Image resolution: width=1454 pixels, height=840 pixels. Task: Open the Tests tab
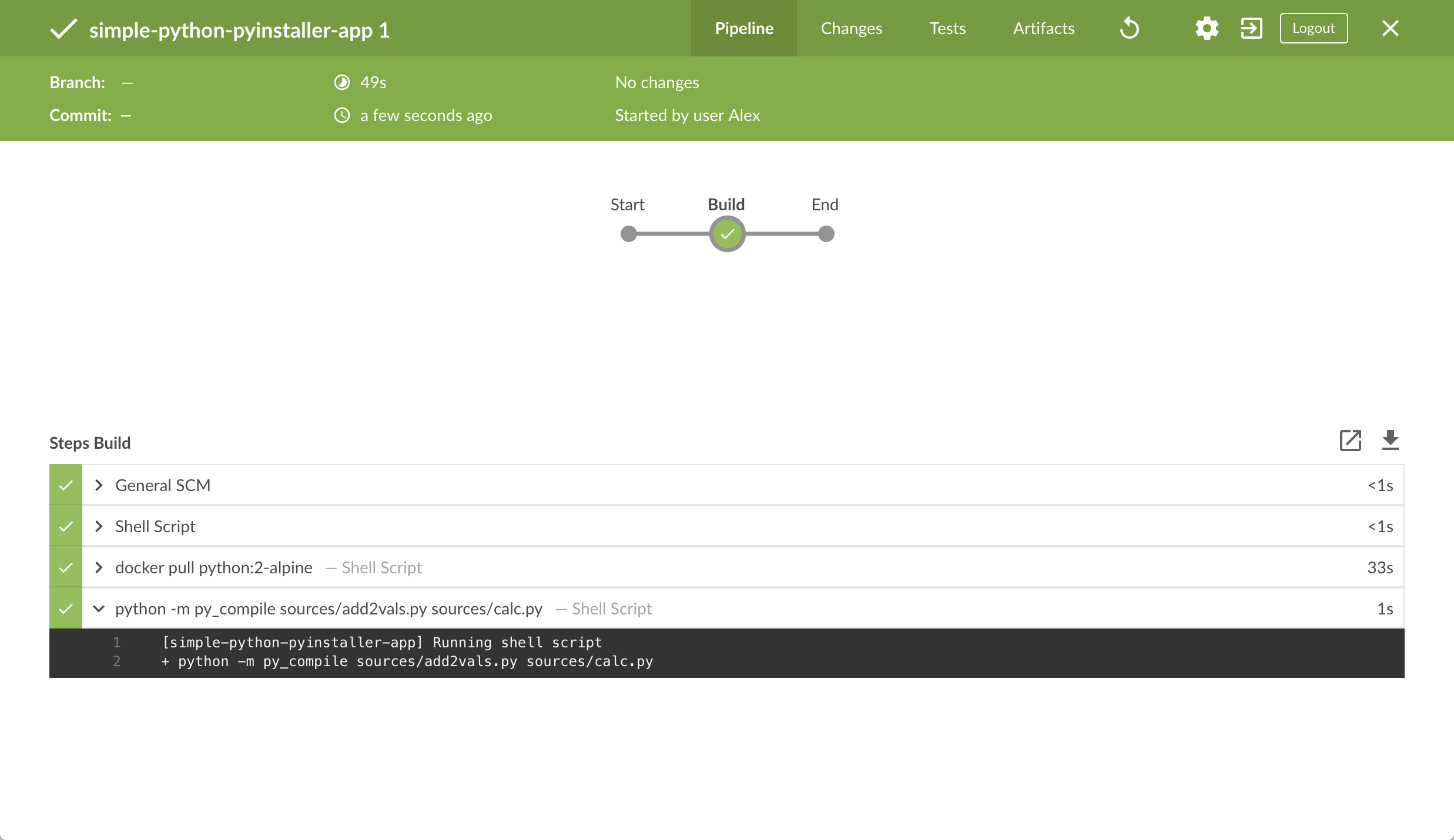[947, 28]
